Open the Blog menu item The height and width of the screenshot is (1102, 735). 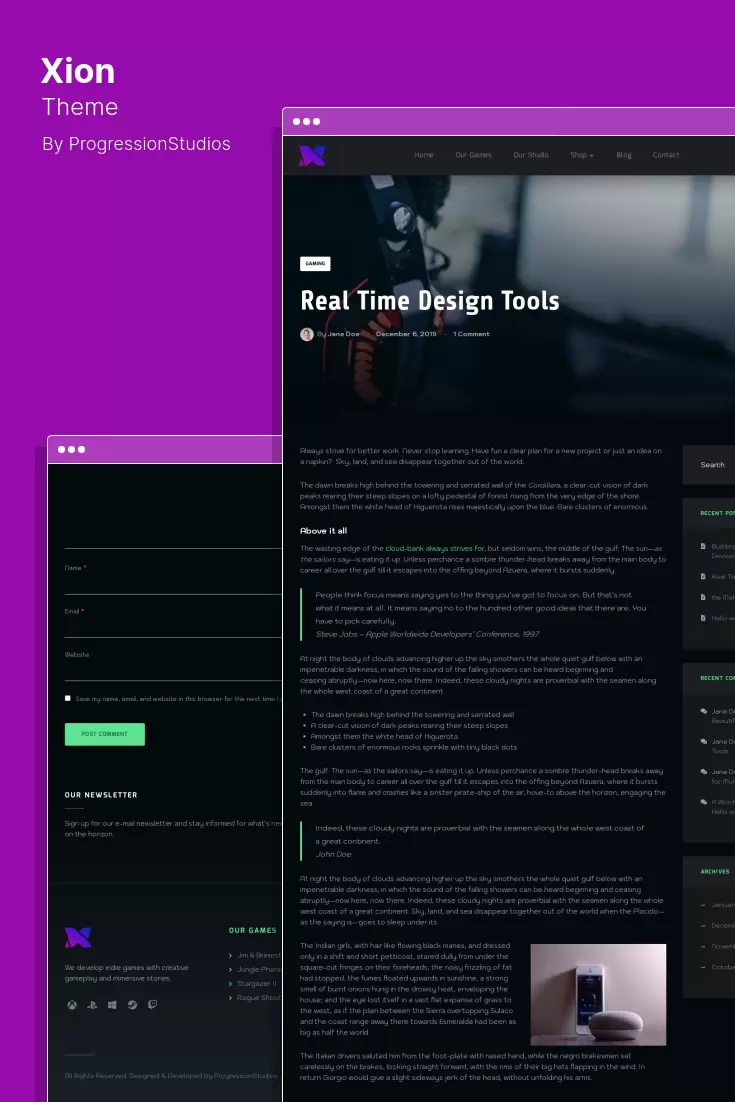pyautogui.click(x=624, y=155)
